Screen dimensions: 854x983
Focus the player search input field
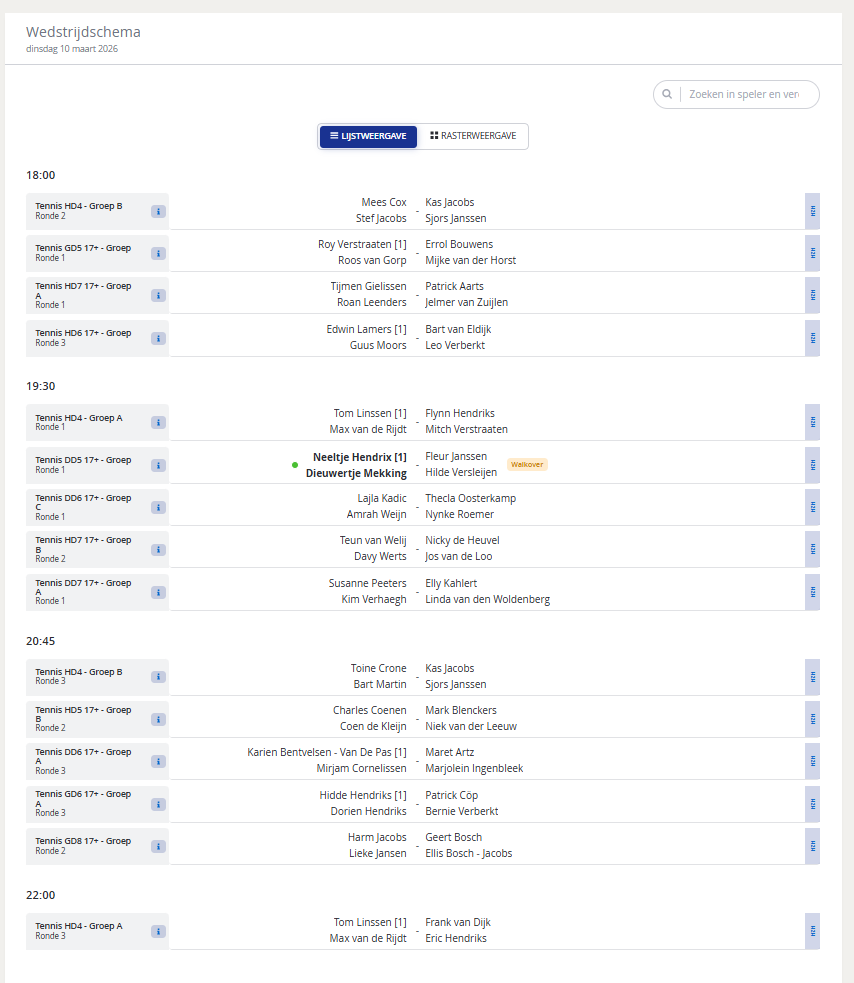point(745,95)
